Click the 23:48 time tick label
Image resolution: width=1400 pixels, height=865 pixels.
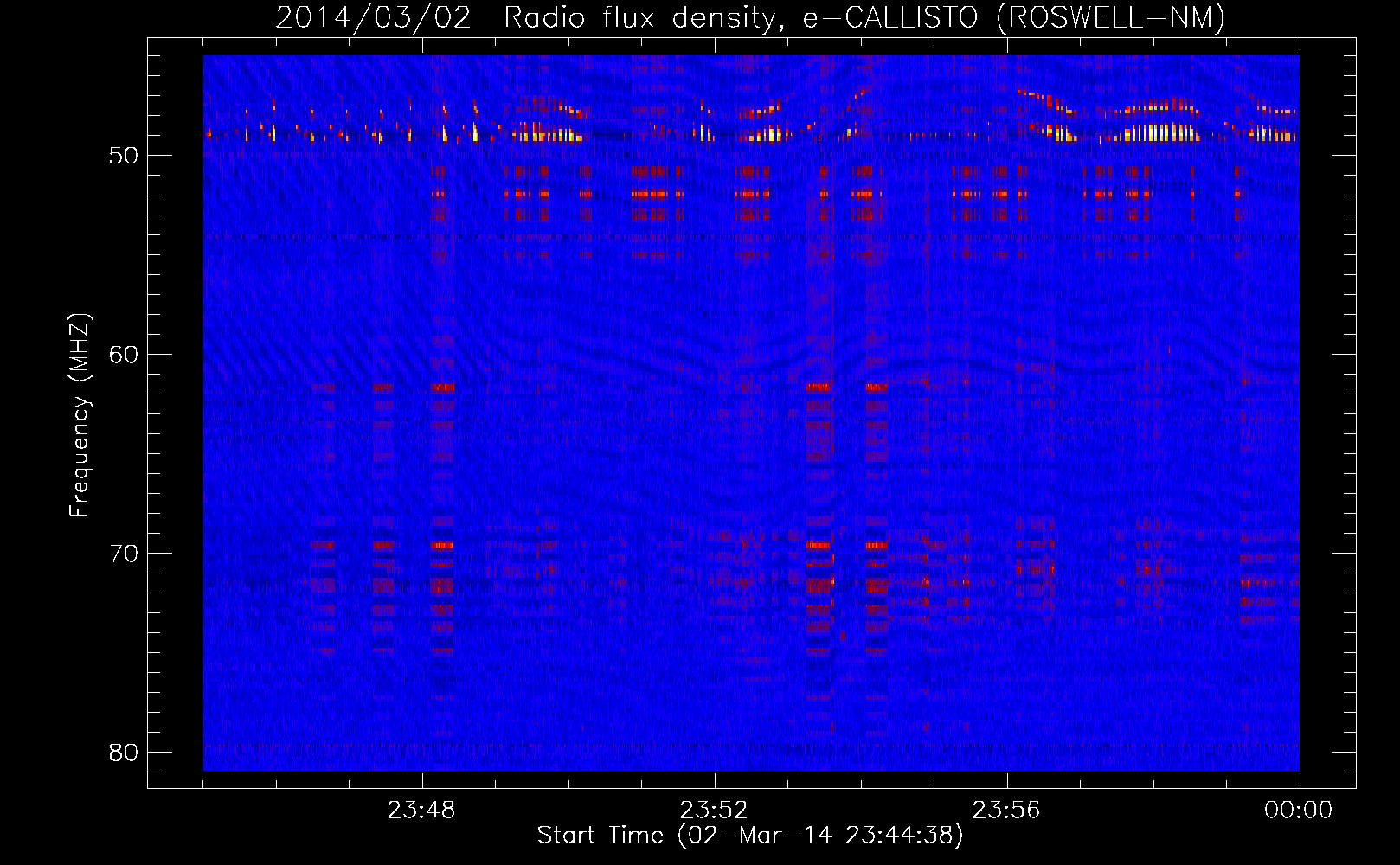point(421,811)
